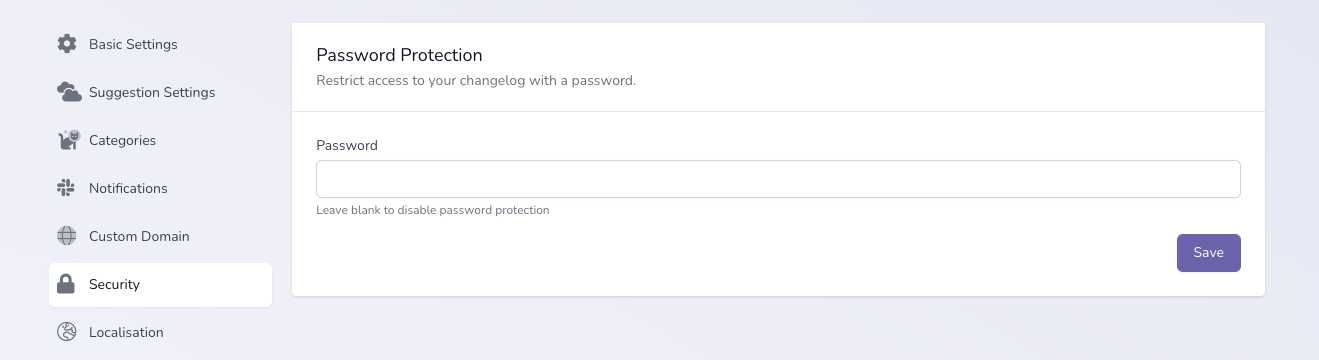Select the Security sidebar entry

tap(160, 285)
